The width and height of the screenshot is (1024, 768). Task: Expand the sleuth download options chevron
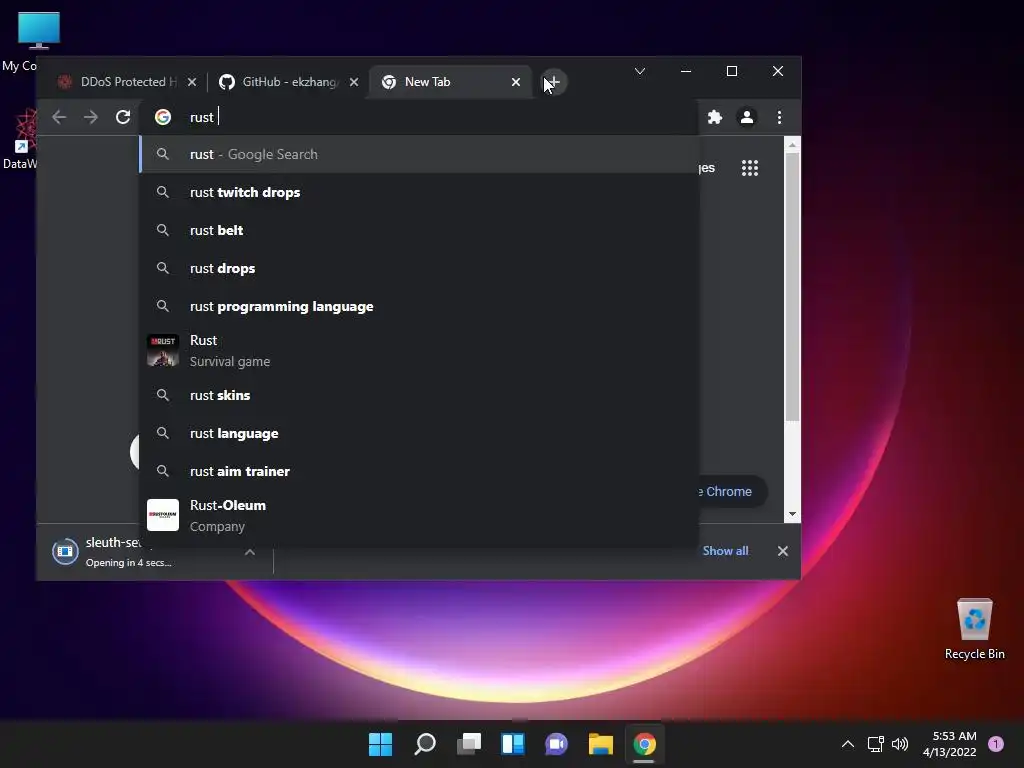[x=249, y=552]
